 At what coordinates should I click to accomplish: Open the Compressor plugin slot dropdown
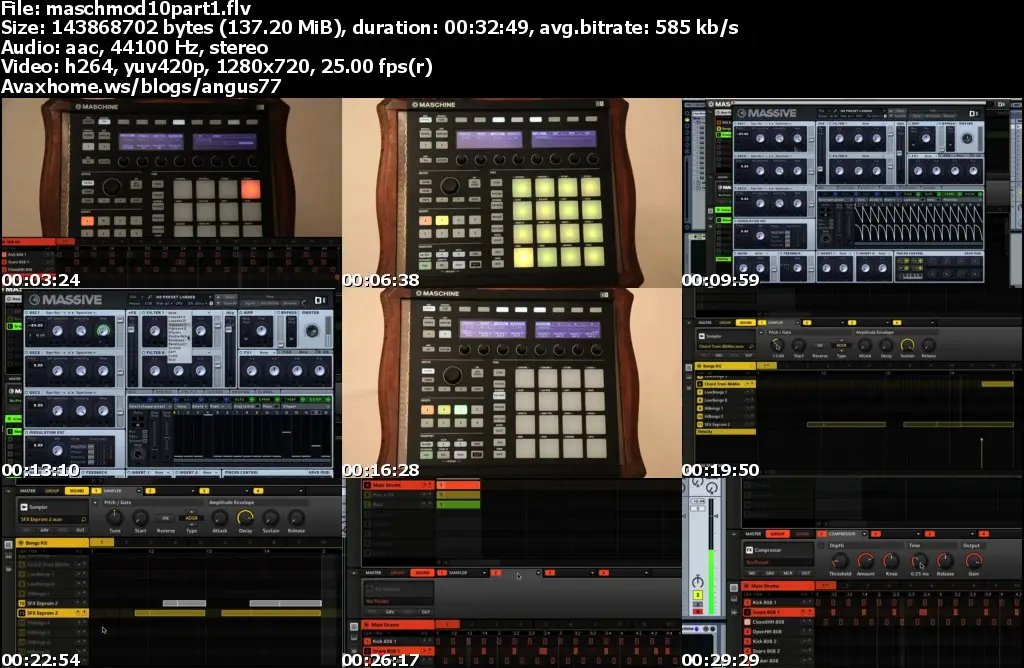[864, 533]
